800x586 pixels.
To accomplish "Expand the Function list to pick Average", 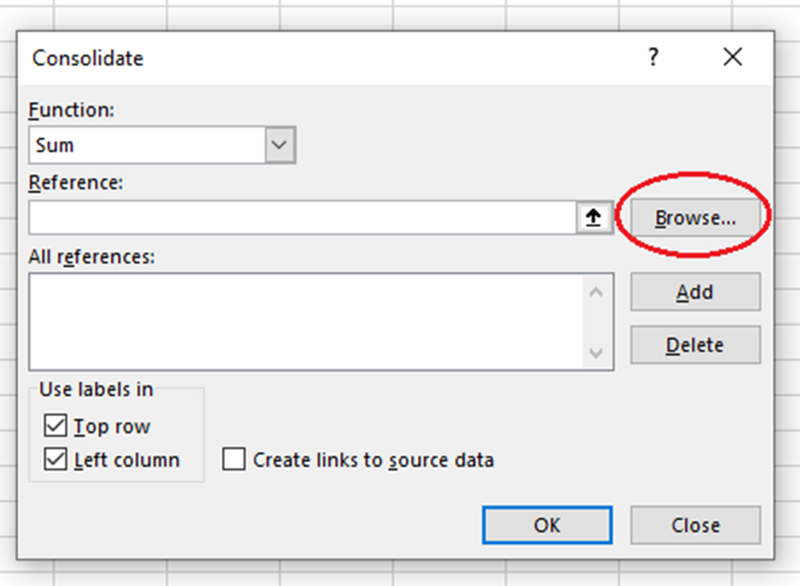I will 282,144.
